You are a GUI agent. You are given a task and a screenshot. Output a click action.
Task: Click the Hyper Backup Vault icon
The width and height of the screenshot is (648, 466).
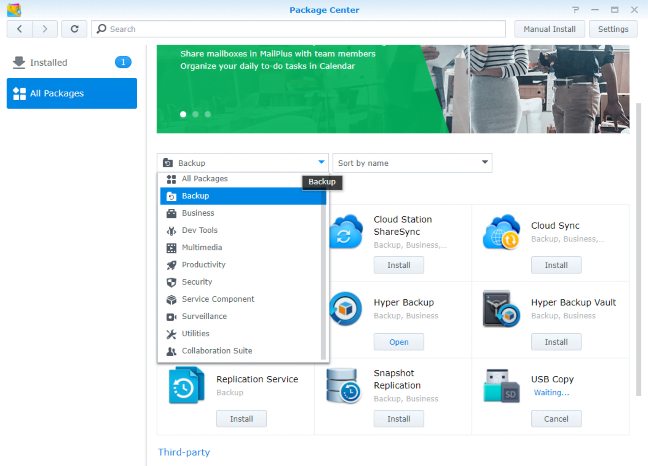(x=500, y=309)
